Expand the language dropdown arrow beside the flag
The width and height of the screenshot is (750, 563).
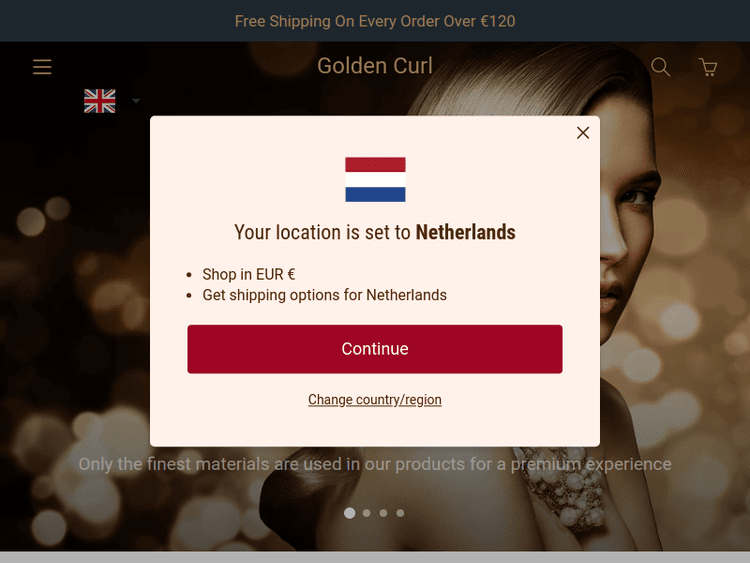click(136, 101)
